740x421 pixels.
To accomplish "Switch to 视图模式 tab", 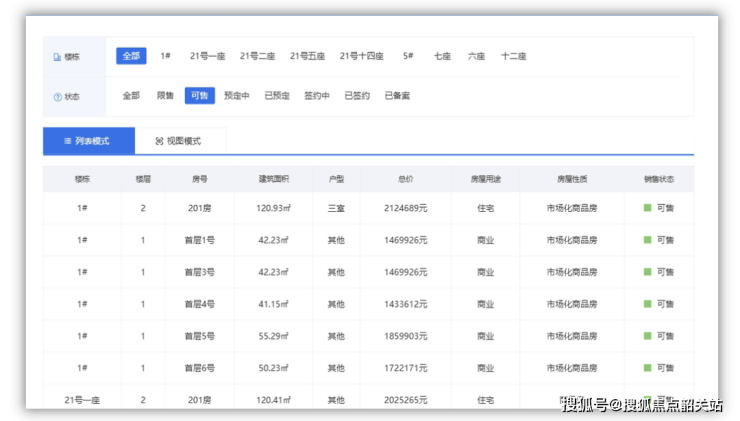I will coord(180,141).
